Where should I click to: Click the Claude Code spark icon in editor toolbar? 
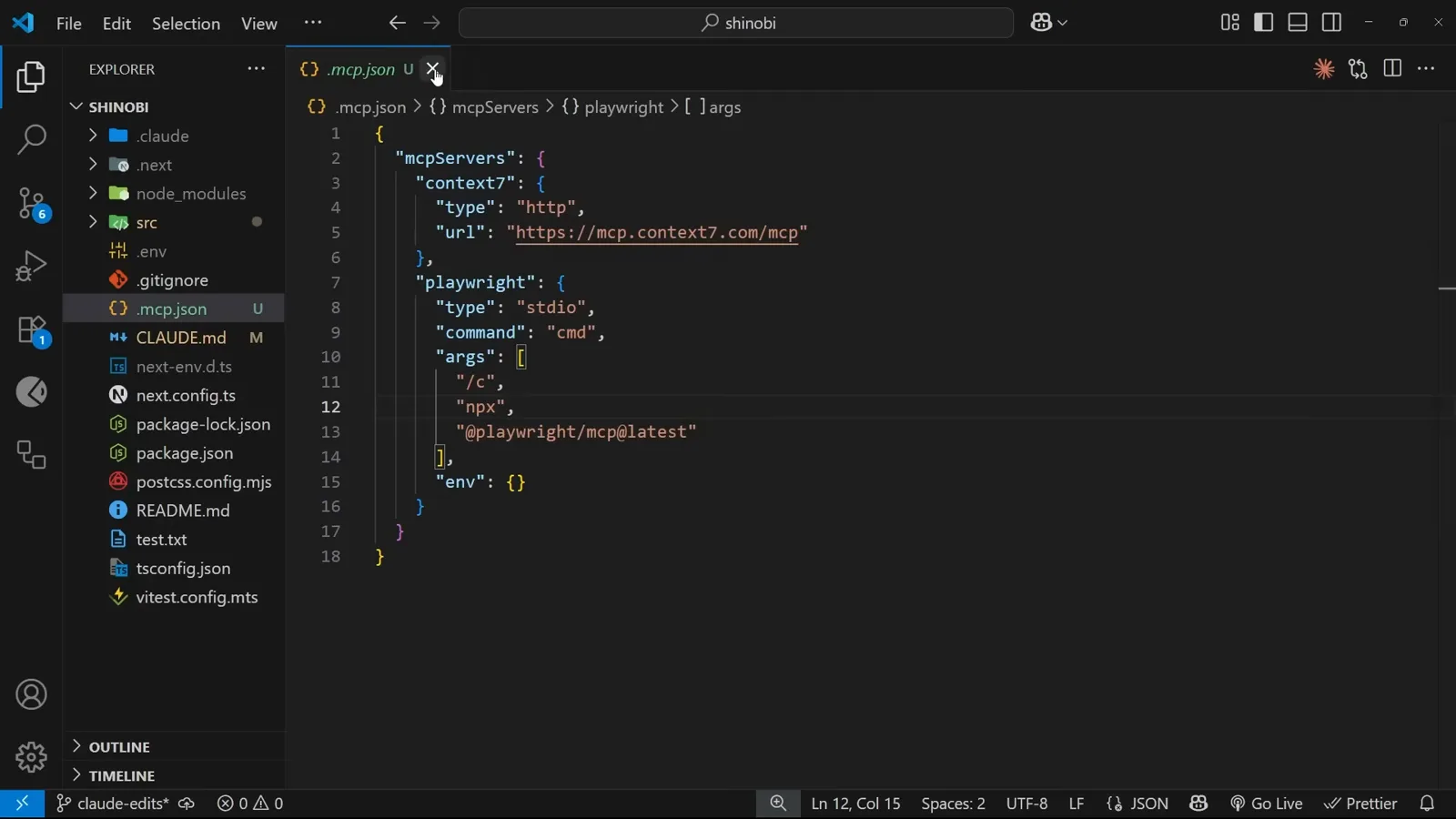pyautogui.click(x=1324, y=69)
